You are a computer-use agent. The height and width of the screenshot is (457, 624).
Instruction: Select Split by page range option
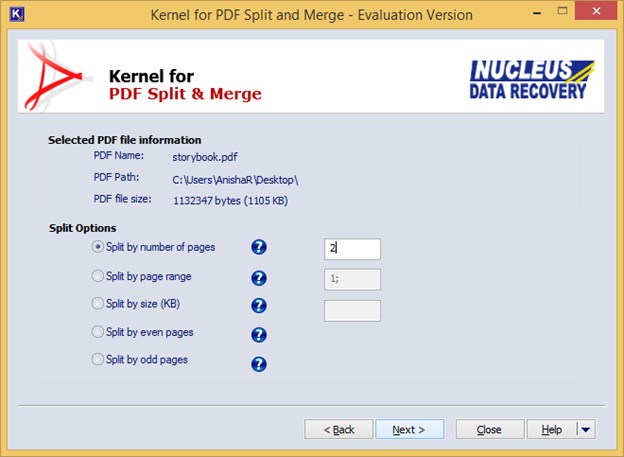141,276
